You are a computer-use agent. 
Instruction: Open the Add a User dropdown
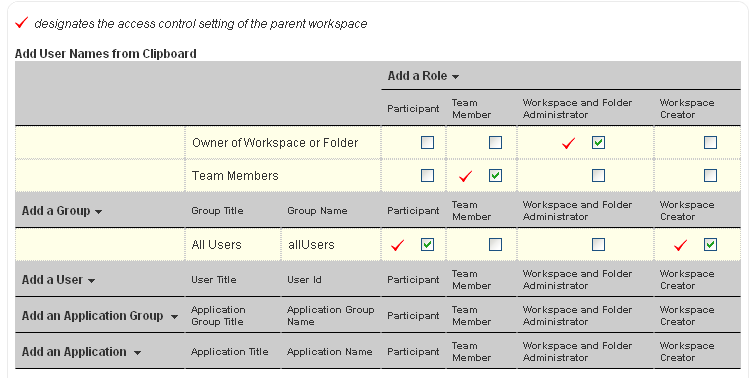click(58, 279)
